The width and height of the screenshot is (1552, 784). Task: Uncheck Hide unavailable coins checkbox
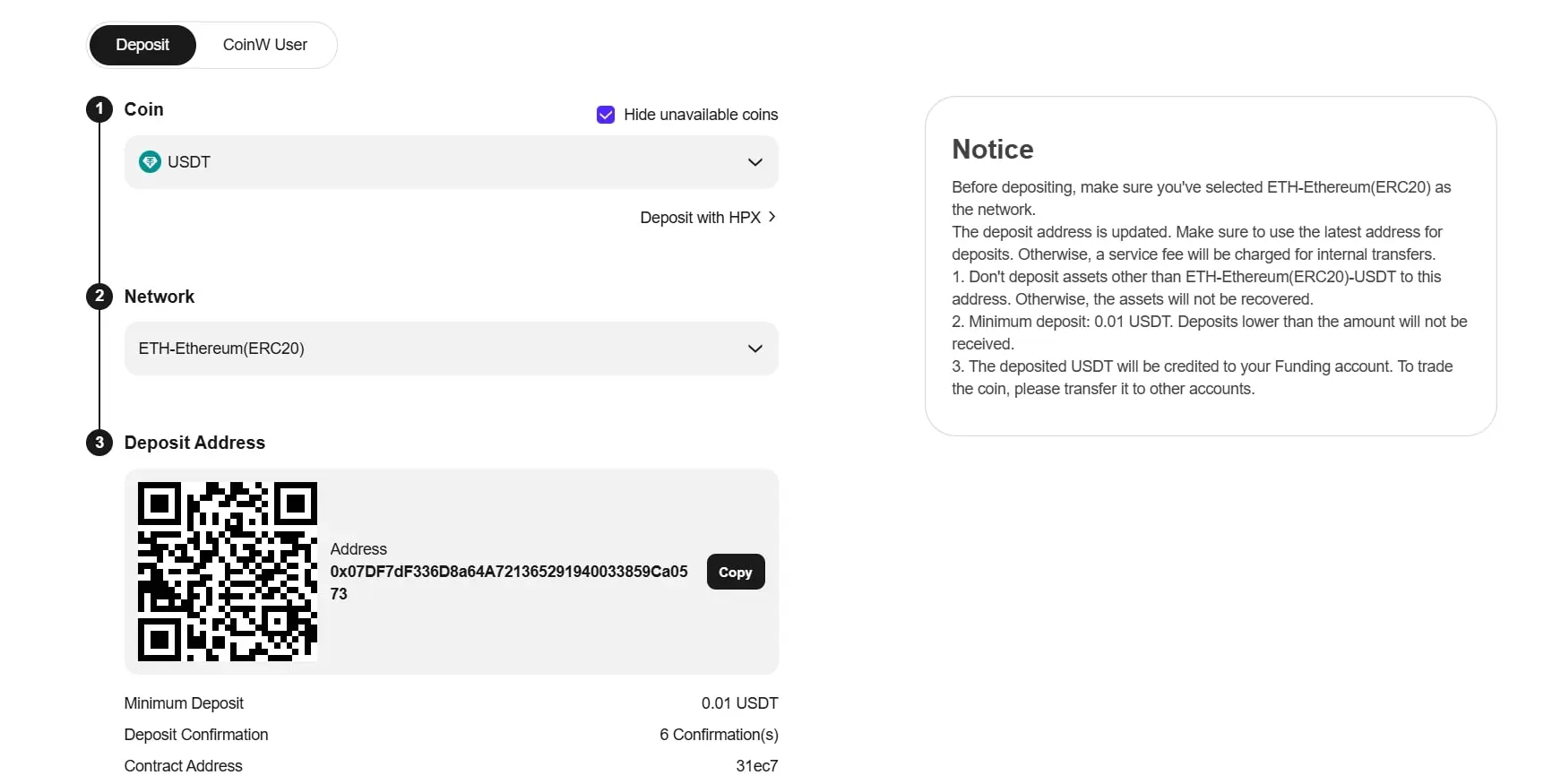[x=606, y=115]
